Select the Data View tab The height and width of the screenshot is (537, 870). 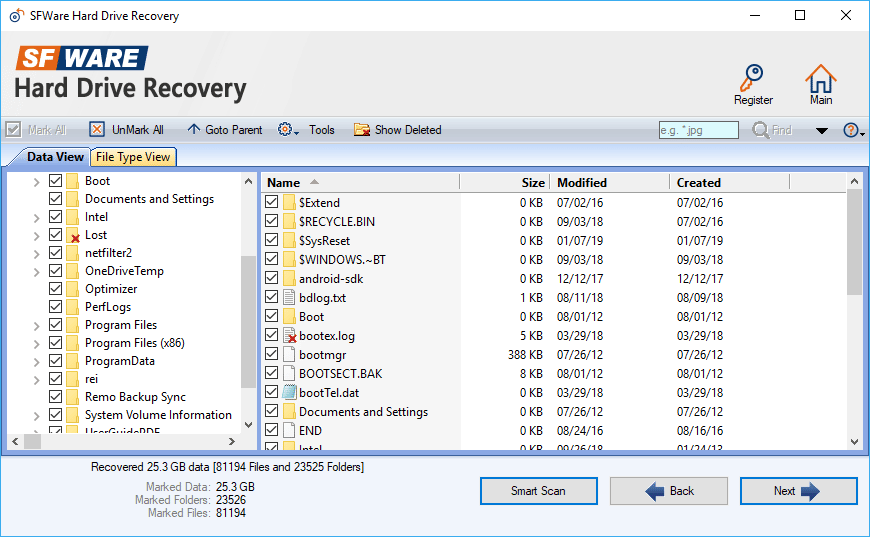click(x=55, y=157)
